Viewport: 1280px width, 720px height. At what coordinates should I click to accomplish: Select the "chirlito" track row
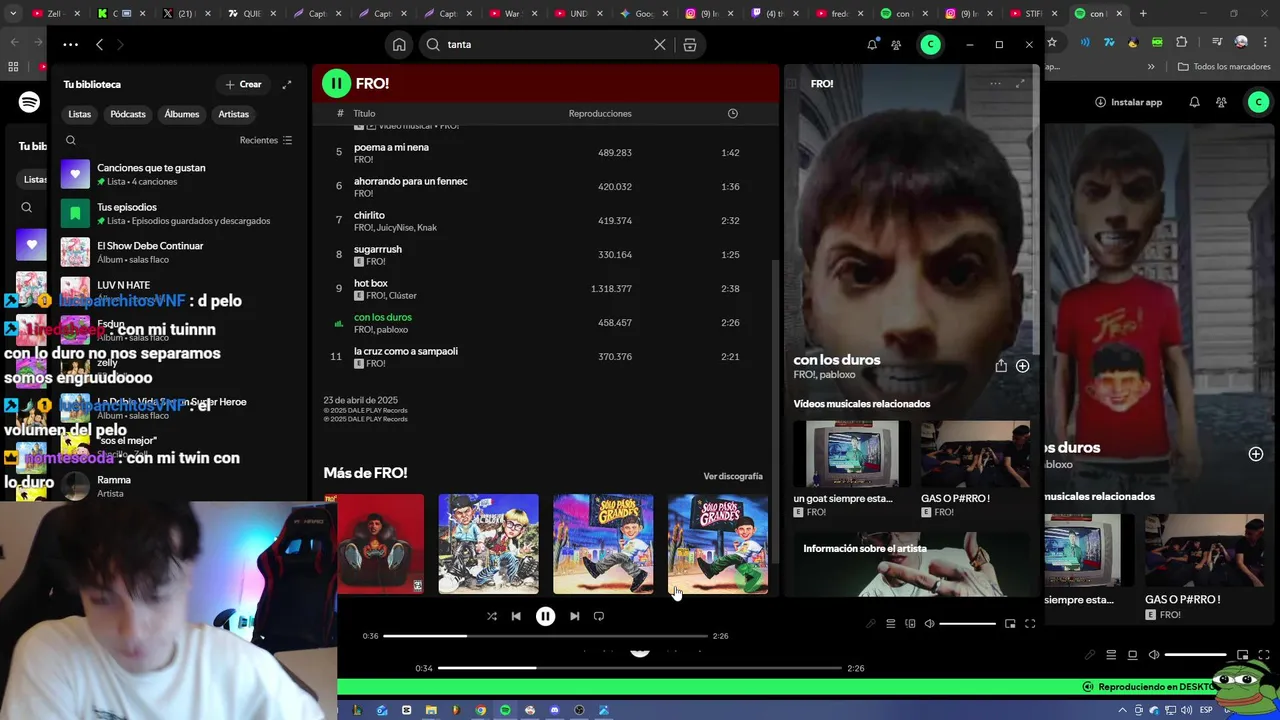point(546,221)
